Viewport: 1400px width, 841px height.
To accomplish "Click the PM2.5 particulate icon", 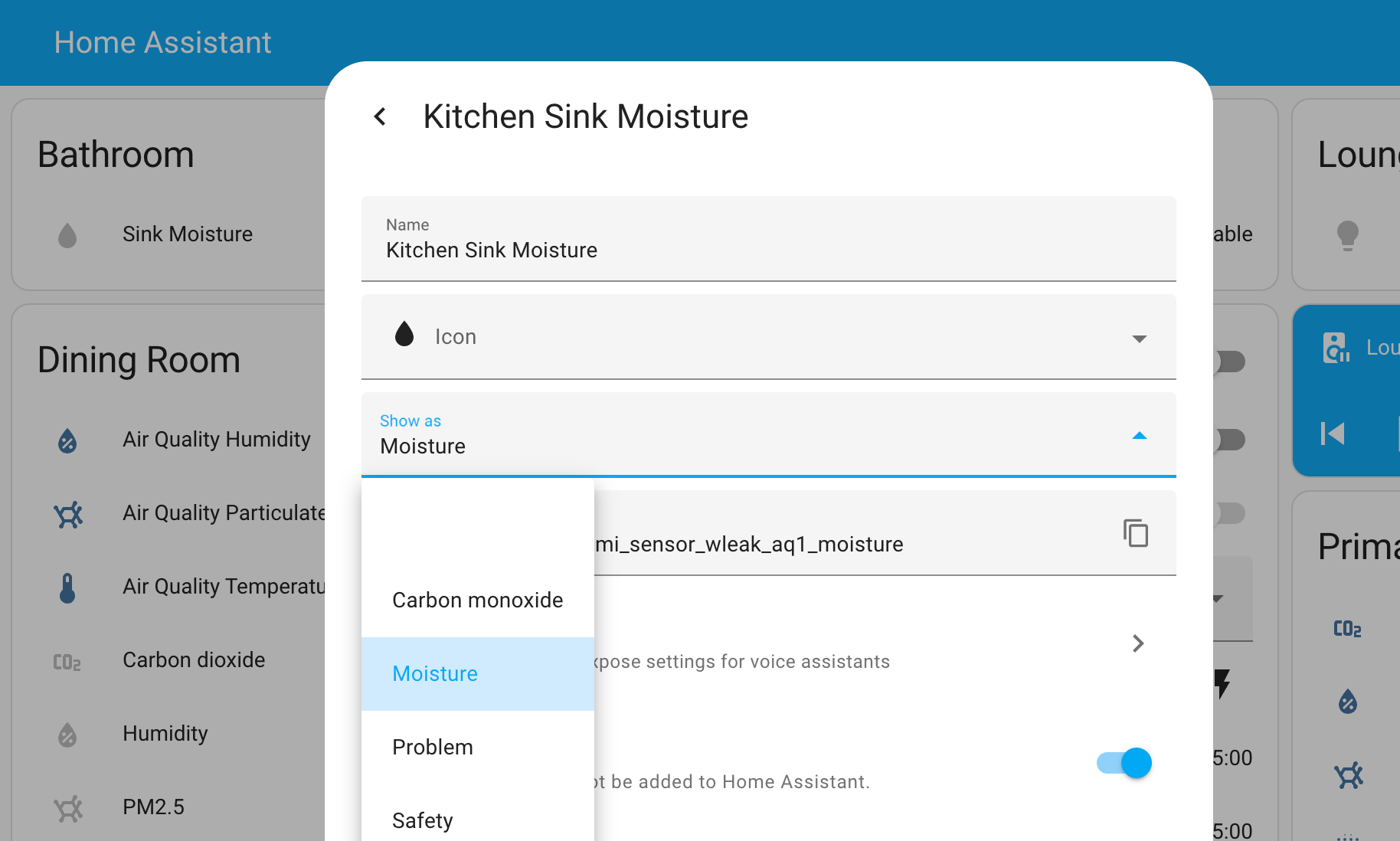I will [x=67, y=807].
